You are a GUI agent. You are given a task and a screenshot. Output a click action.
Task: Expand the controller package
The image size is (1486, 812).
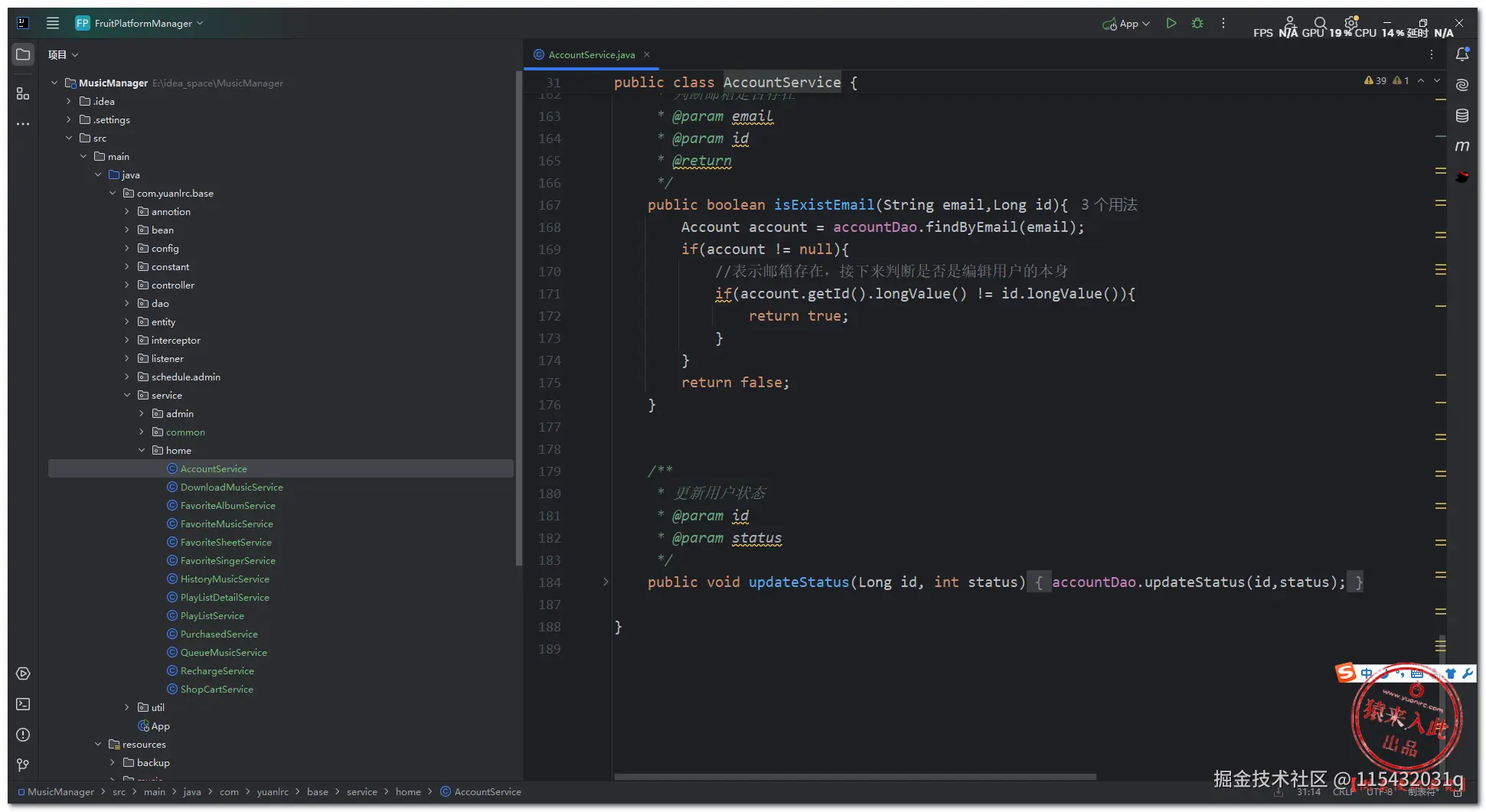click(x=127, y=285)
